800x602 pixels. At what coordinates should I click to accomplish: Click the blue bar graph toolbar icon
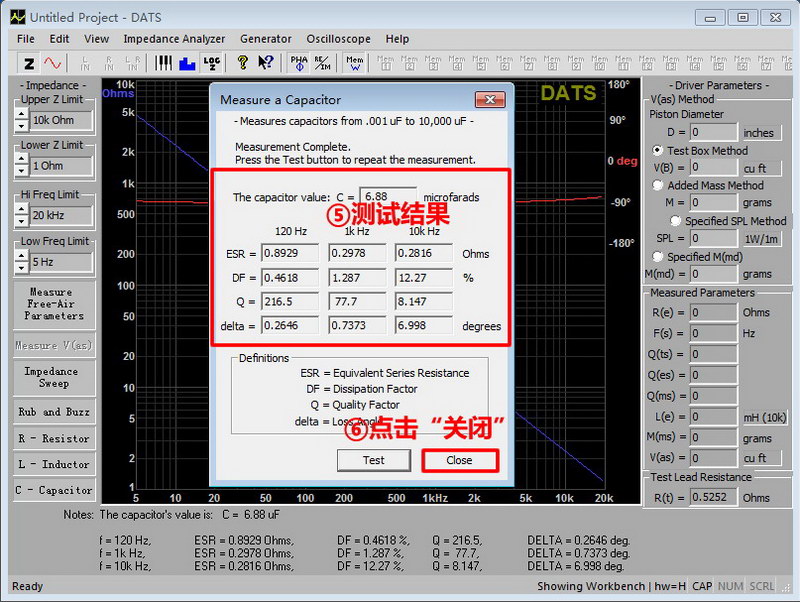[x=187, y=63]
